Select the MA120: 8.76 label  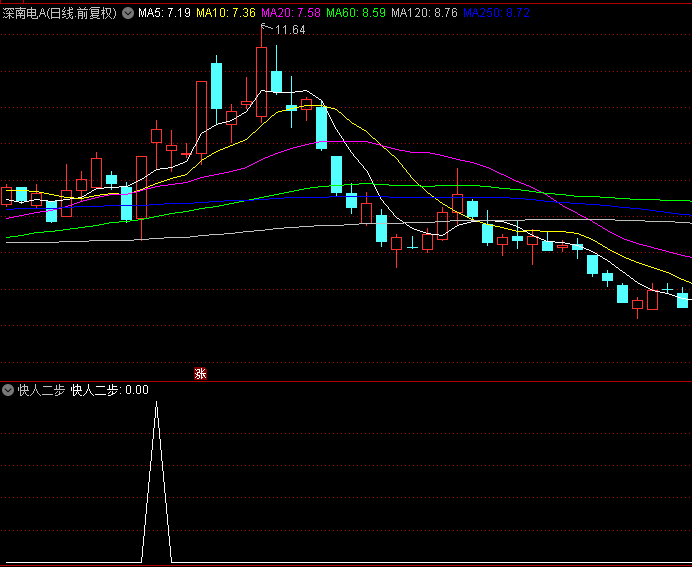point(424,13)
